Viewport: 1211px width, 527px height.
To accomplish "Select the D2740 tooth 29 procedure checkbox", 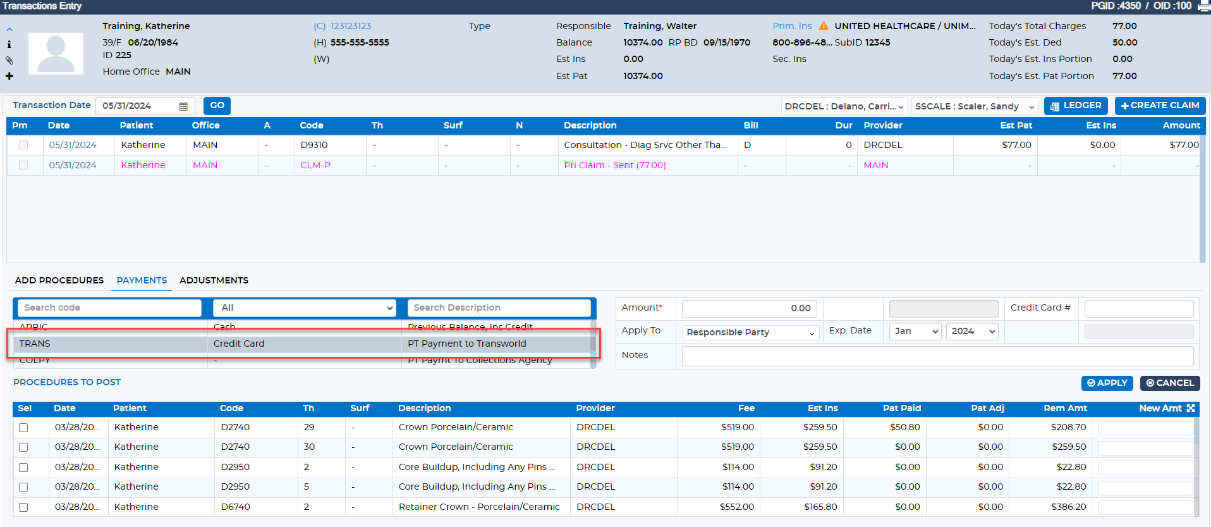I will coord(24,427).
